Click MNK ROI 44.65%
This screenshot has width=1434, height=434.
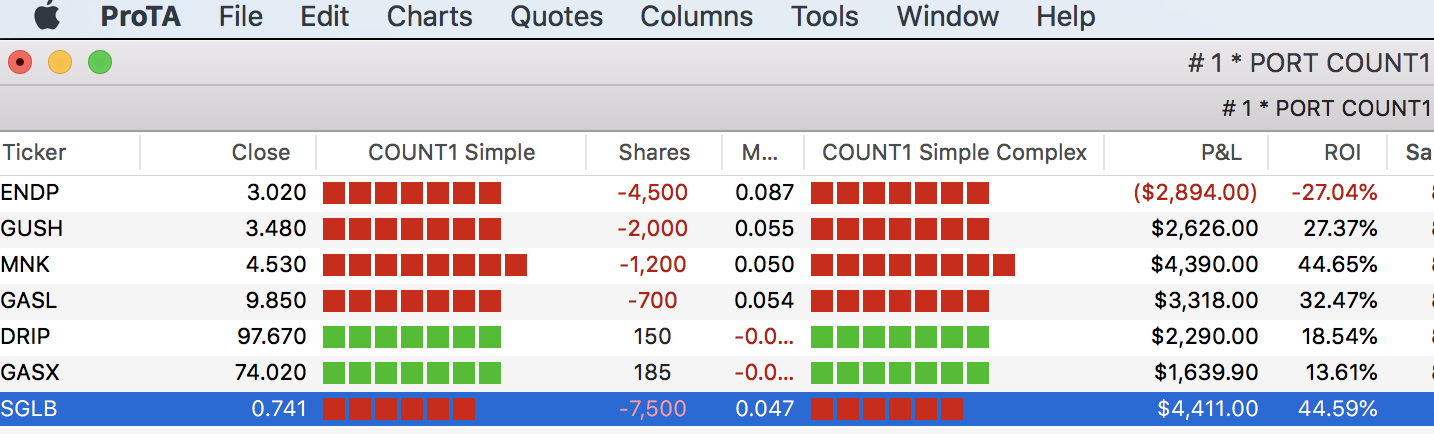pyautogui.click(x=1338, y=264)
